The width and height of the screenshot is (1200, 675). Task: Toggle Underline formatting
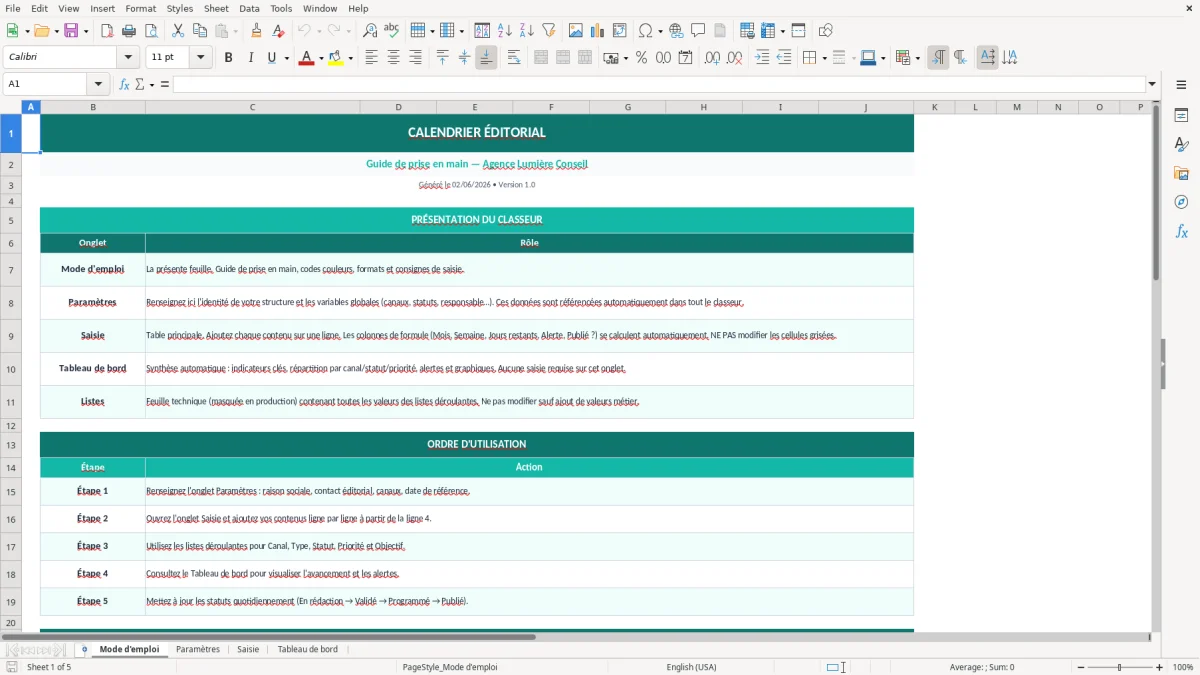click(x=271, y=58)
